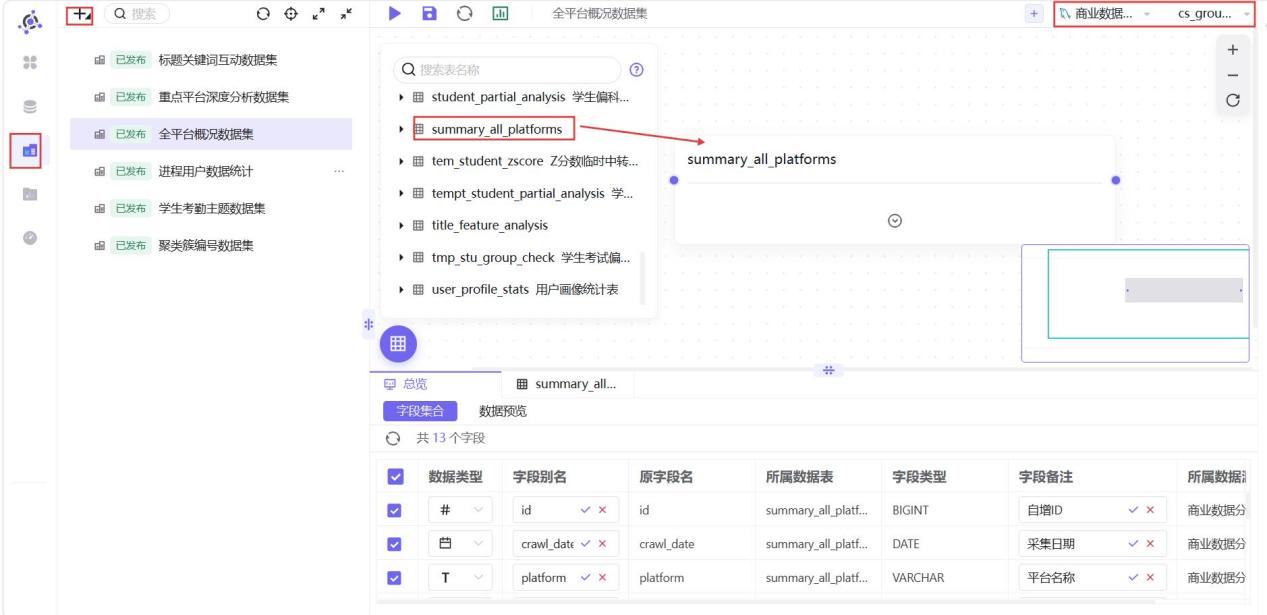The image size is (1267, 615).
Task: Click the dataset list search box
Action: pyautogui.click(x=137, y=14)
